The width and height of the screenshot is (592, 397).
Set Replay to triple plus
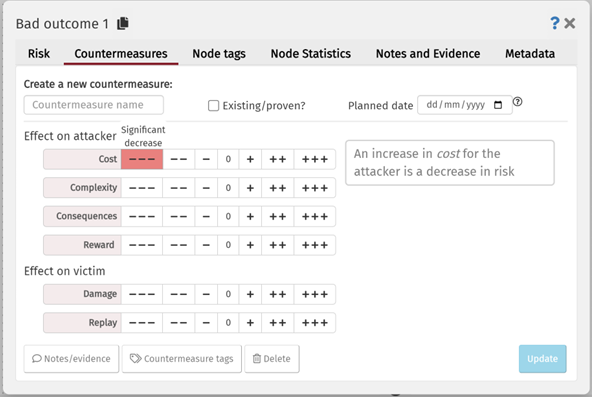(314, 323)
